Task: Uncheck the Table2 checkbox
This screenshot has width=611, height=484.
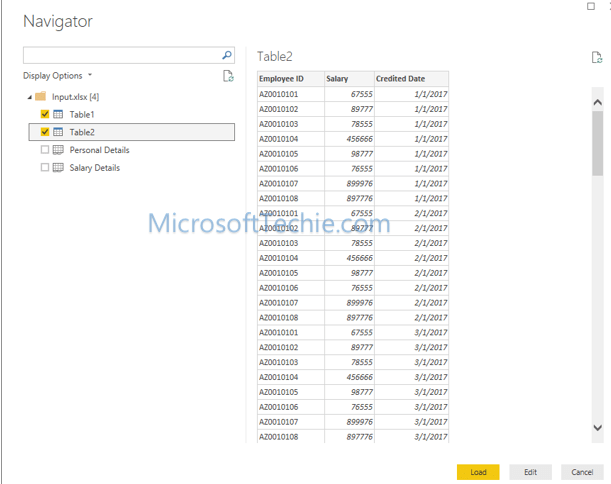Action: (45, 132)
